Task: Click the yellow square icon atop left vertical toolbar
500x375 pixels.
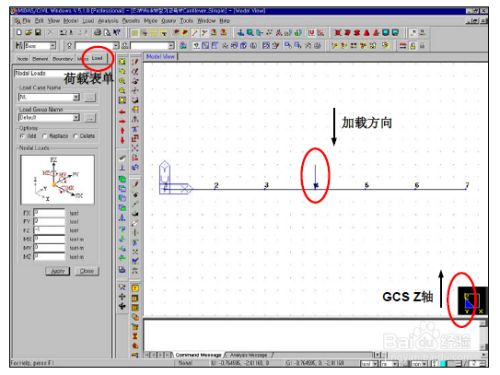Action: (122, 62)
